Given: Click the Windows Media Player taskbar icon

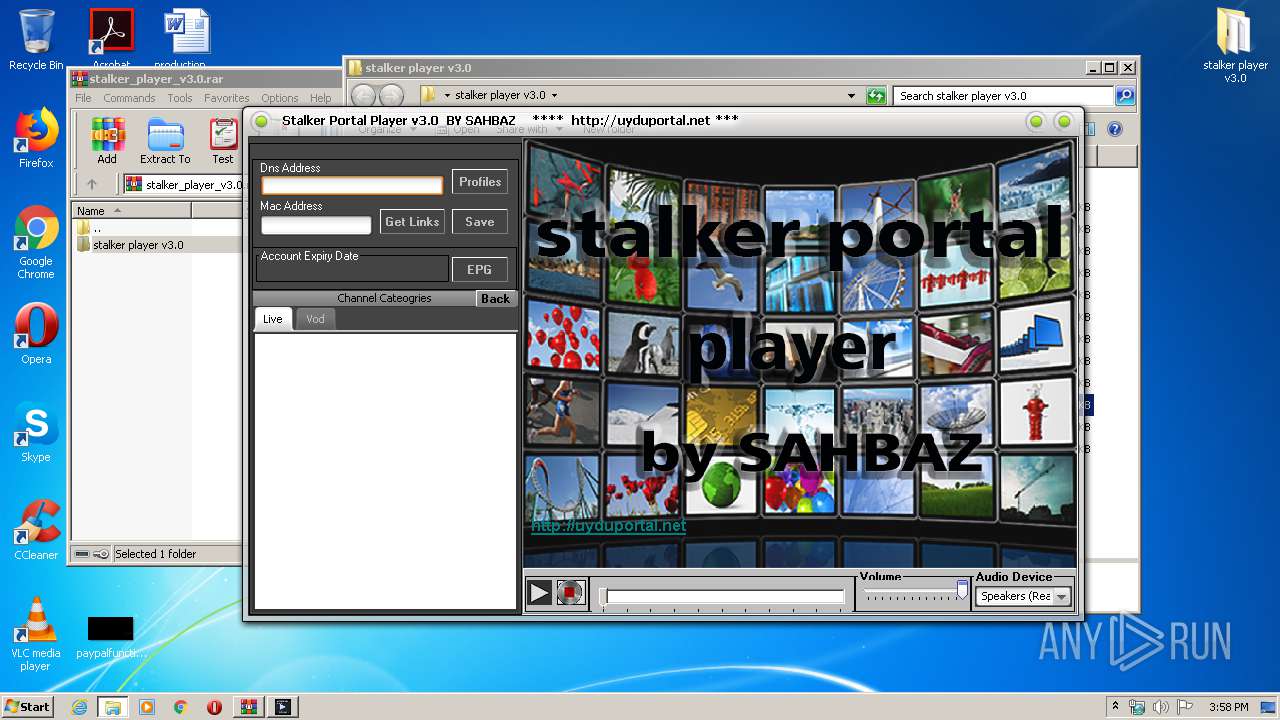Looking at the screenshot, I should (x=147, y=707).
